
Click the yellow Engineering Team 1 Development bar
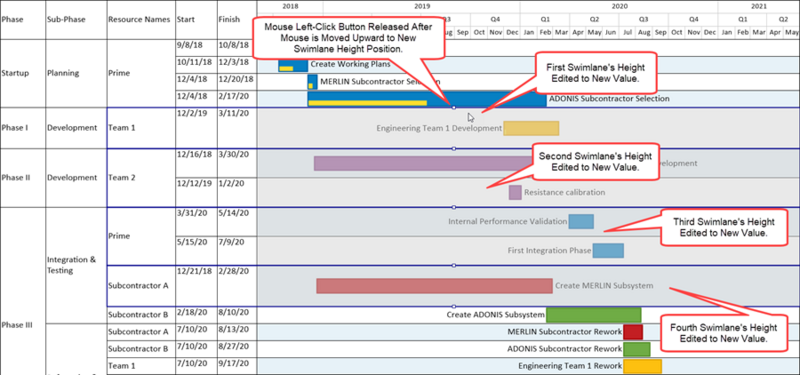[x=531, y=129]
